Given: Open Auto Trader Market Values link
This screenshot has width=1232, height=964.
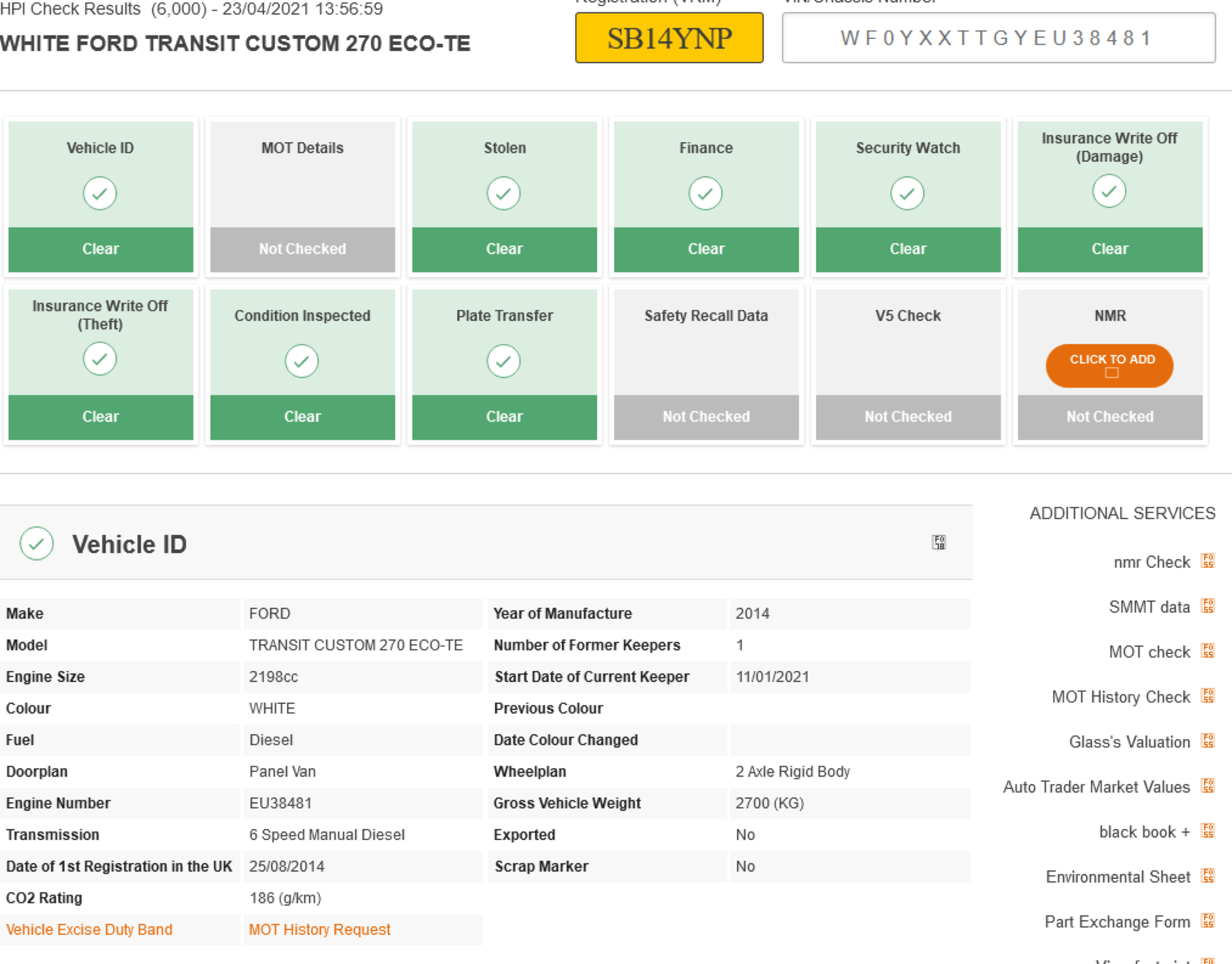Looking at the screenshot, I should point(1097,787).
